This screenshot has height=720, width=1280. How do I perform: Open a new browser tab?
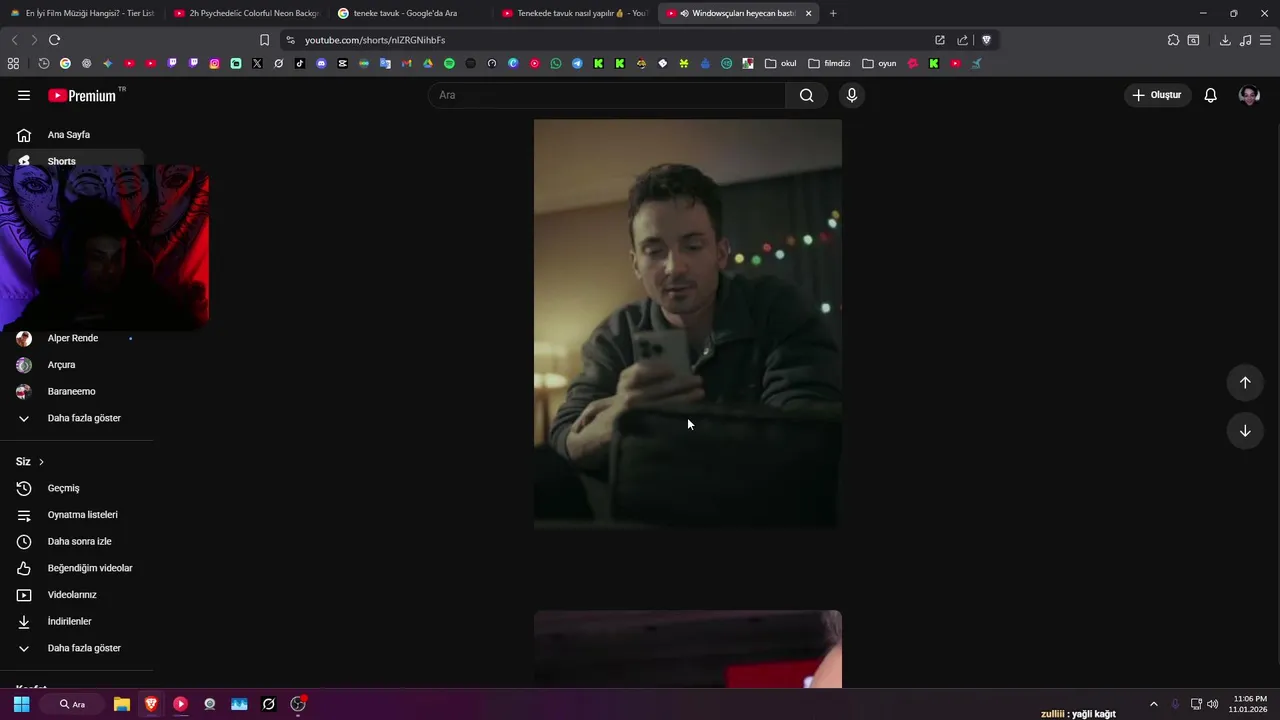click(x=833, y=13)
